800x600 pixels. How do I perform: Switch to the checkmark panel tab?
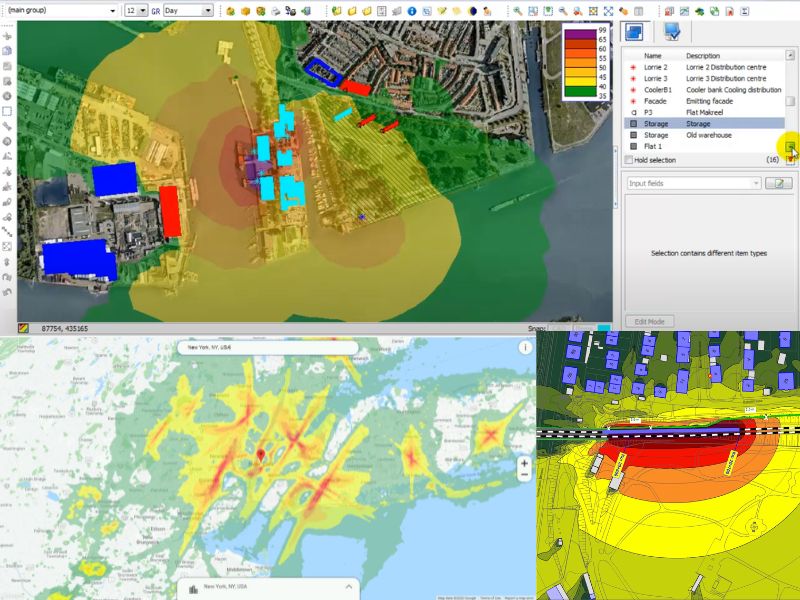[672, 32]
